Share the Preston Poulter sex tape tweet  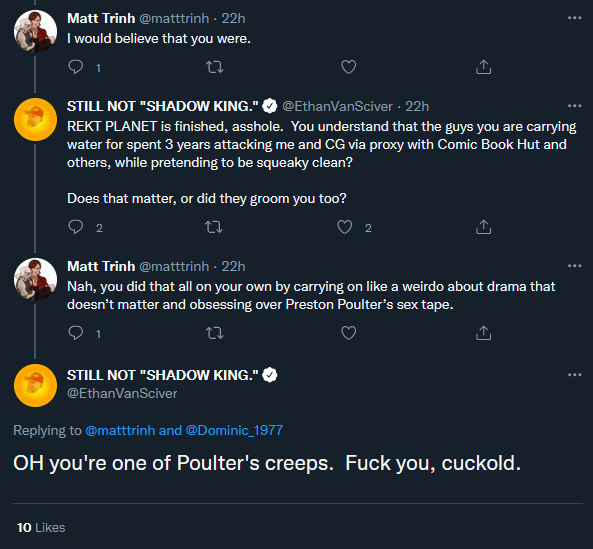coord(483,333)
